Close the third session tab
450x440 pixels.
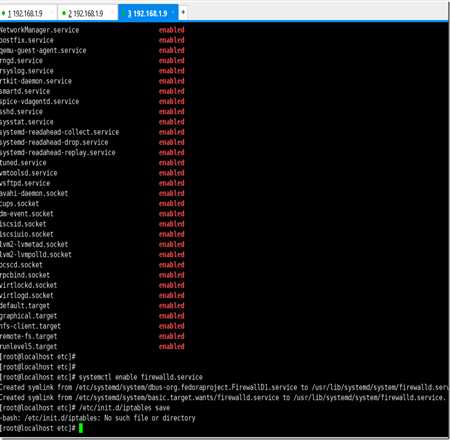tap(173, 13)
